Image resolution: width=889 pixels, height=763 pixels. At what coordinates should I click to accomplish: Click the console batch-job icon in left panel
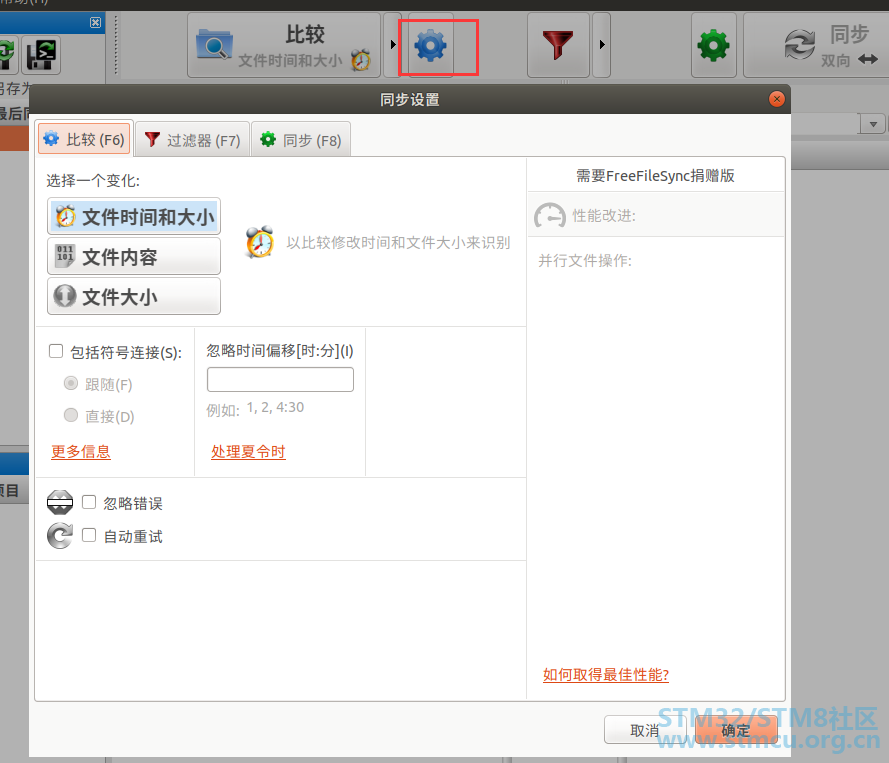tap(41, 55)
